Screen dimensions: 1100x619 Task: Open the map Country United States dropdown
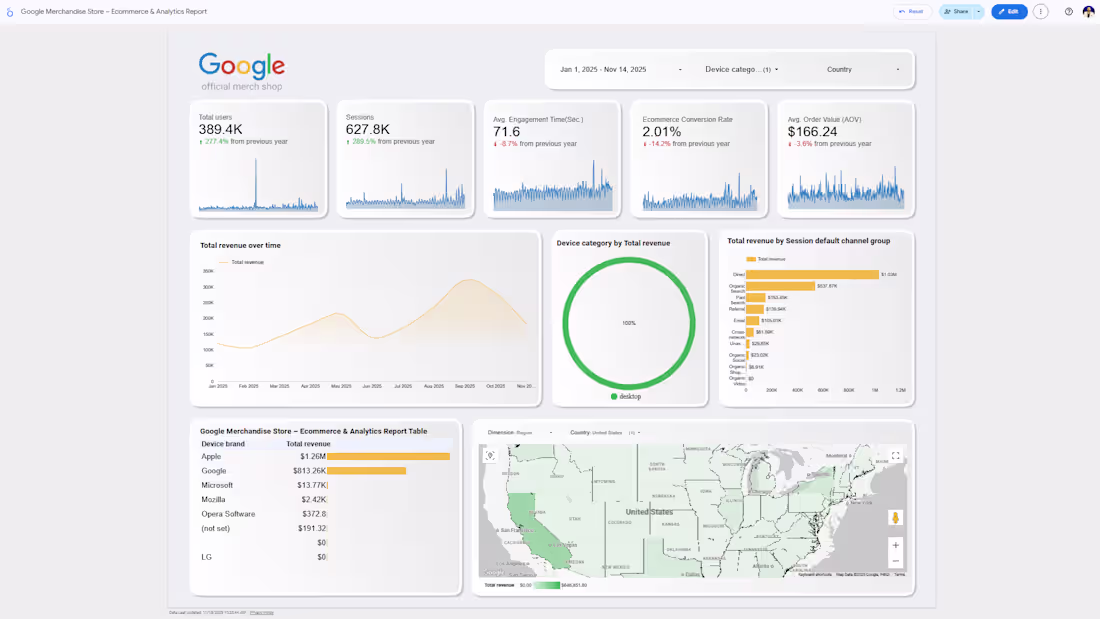point(605,432)
